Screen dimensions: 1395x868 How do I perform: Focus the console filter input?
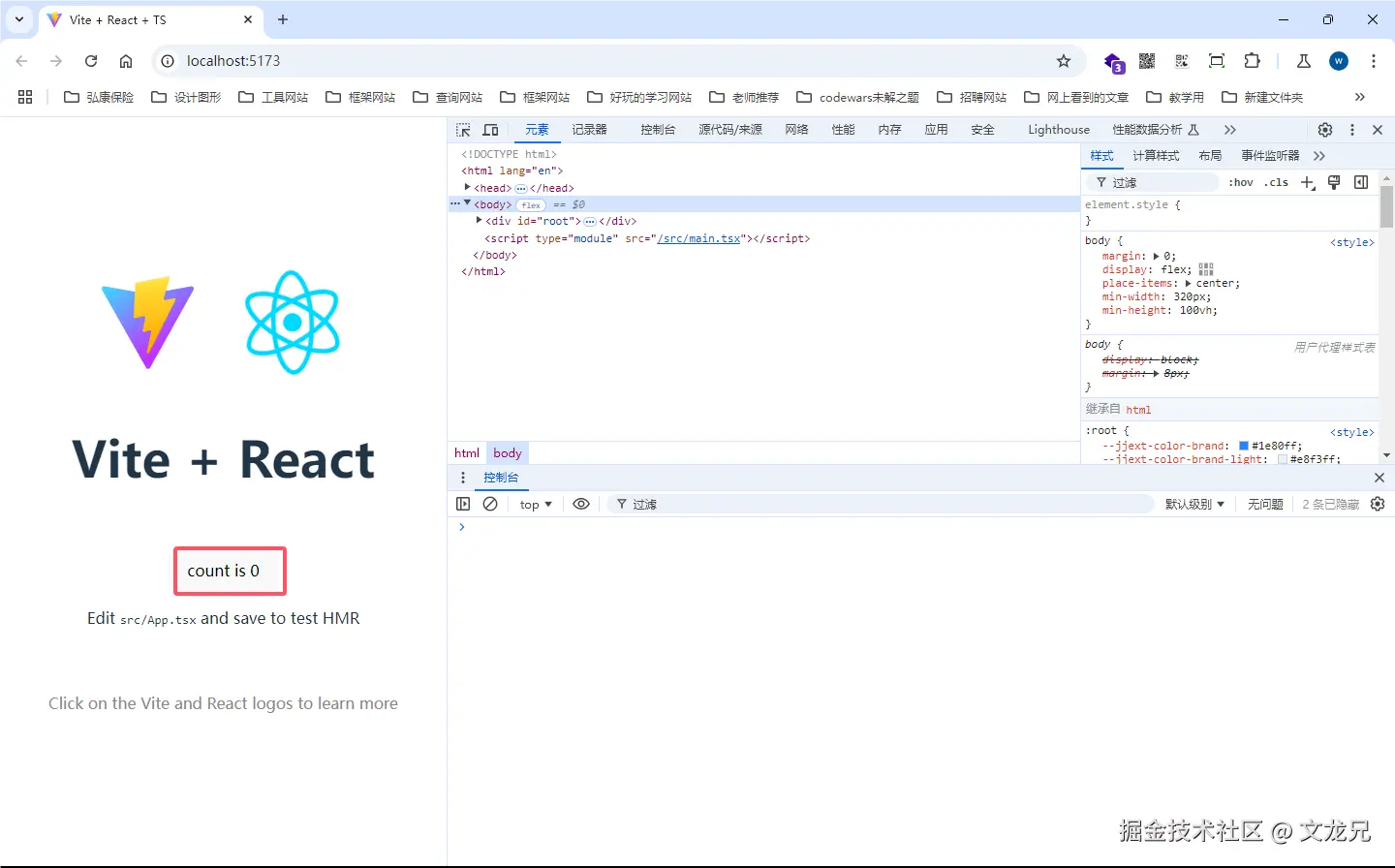[x=880, y=504]
